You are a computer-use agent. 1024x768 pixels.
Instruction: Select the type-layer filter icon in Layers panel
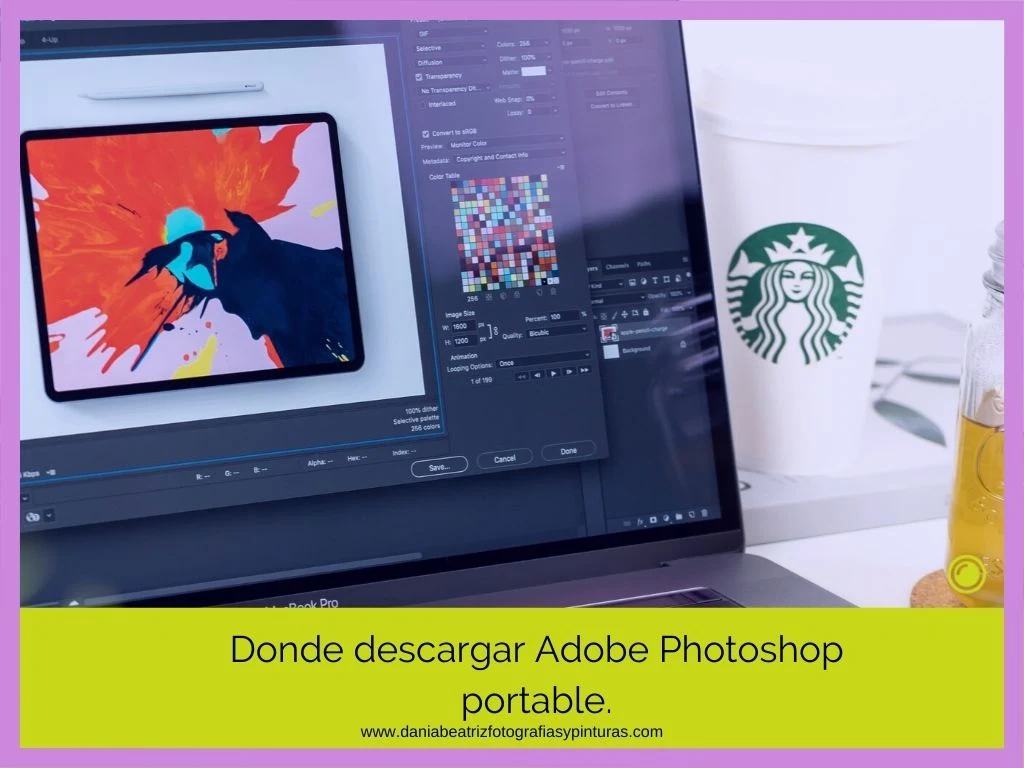(655, 279)
